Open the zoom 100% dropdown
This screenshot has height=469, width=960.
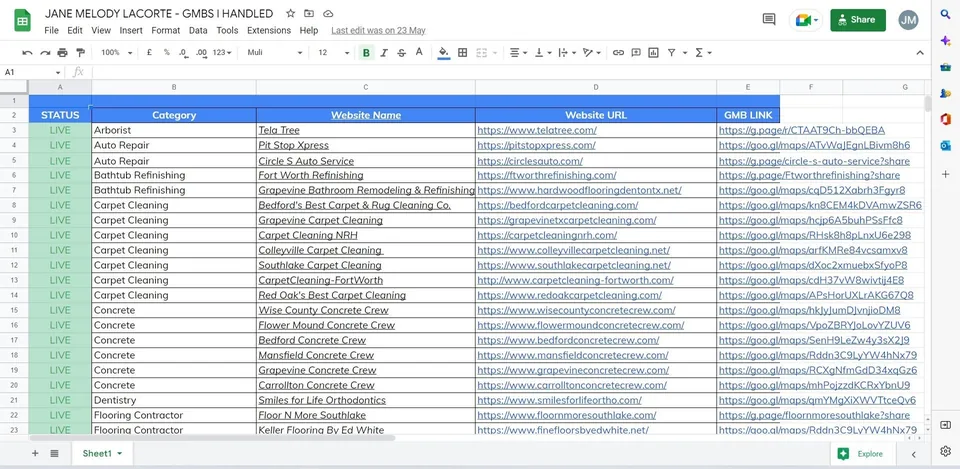pos(116,53)
